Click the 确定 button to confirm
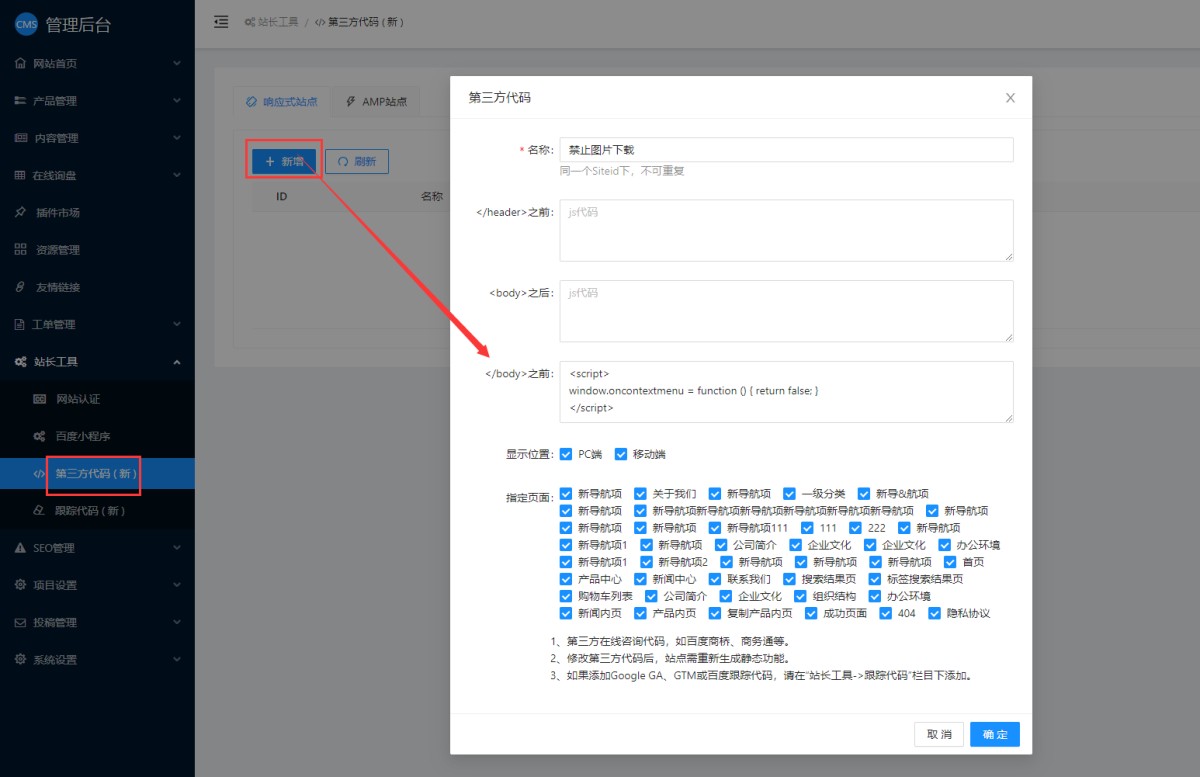 click(994, 734)
